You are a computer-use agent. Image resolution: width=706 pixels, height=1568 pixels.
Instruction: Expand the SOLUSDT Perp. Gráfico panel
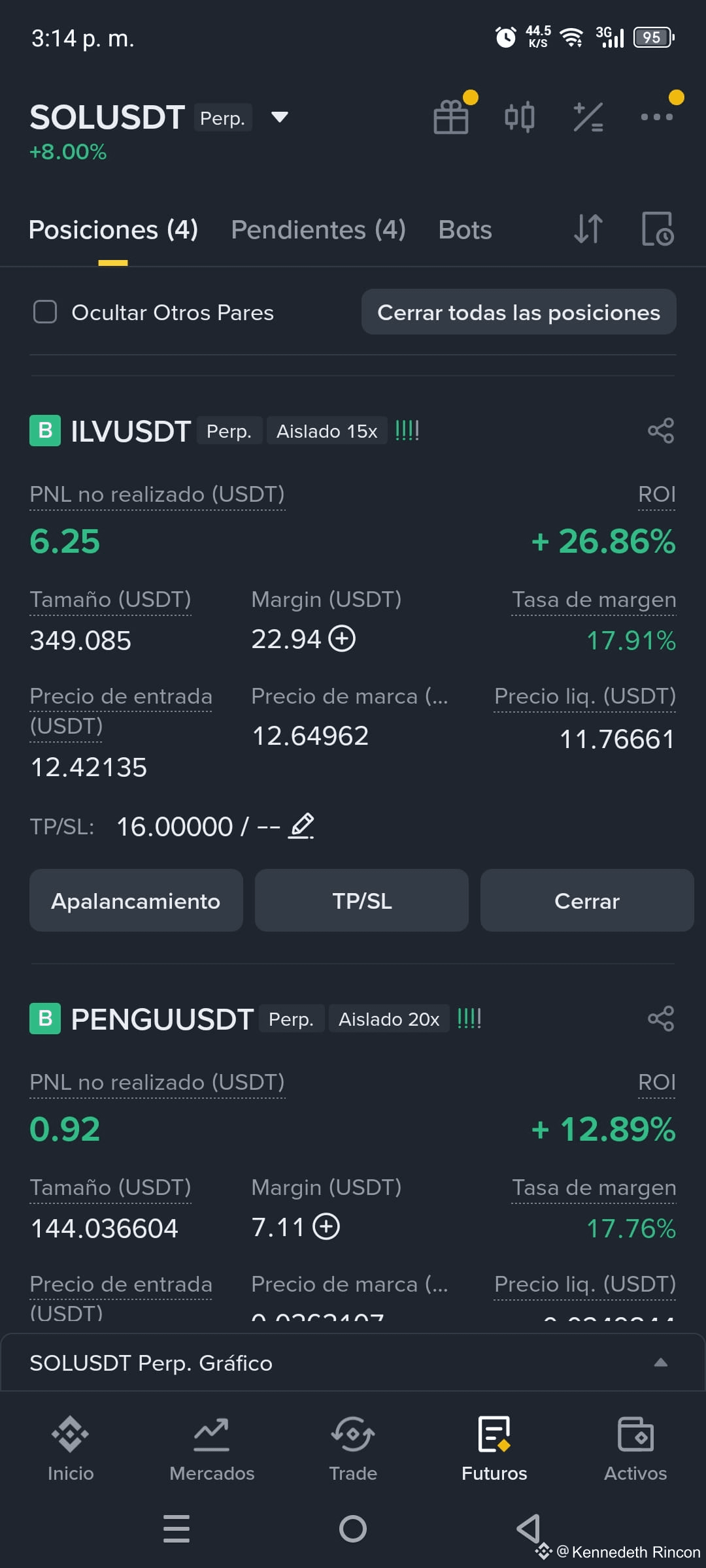coord(353,1363)
